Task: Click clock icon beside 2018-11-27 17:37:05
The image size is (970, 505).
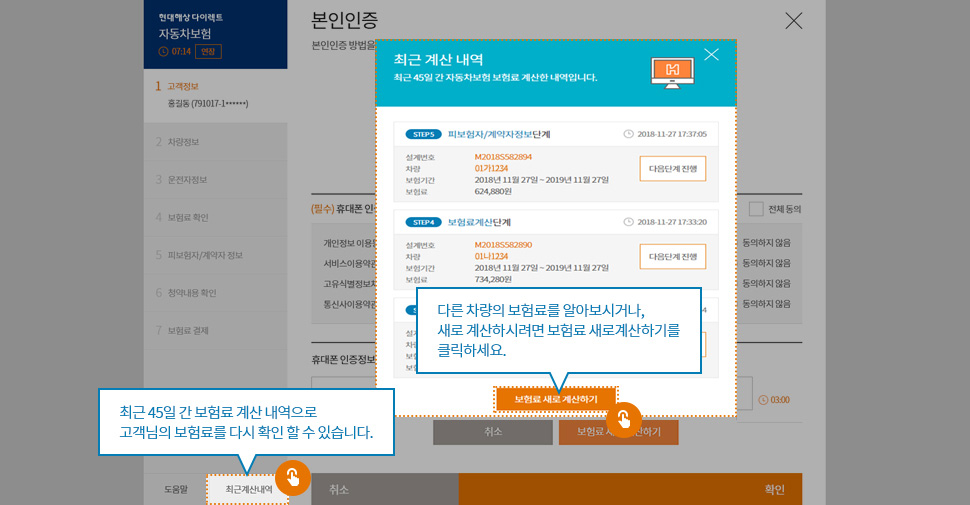Action: click(x=629, y=134)
